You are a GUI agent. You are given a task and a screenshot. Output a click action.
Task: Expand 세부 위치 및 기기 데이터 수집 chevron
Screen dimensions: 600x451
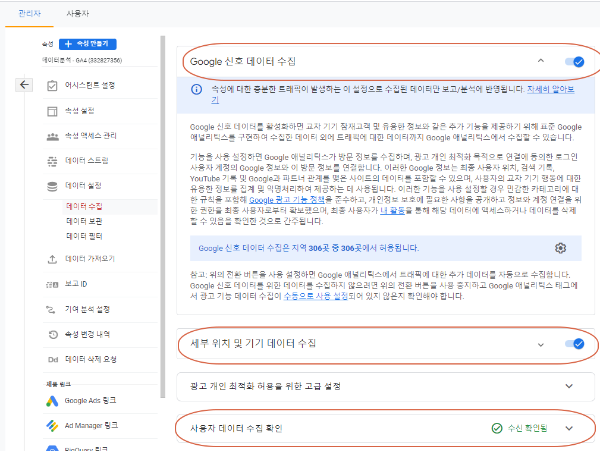click(x=540, y=344)
